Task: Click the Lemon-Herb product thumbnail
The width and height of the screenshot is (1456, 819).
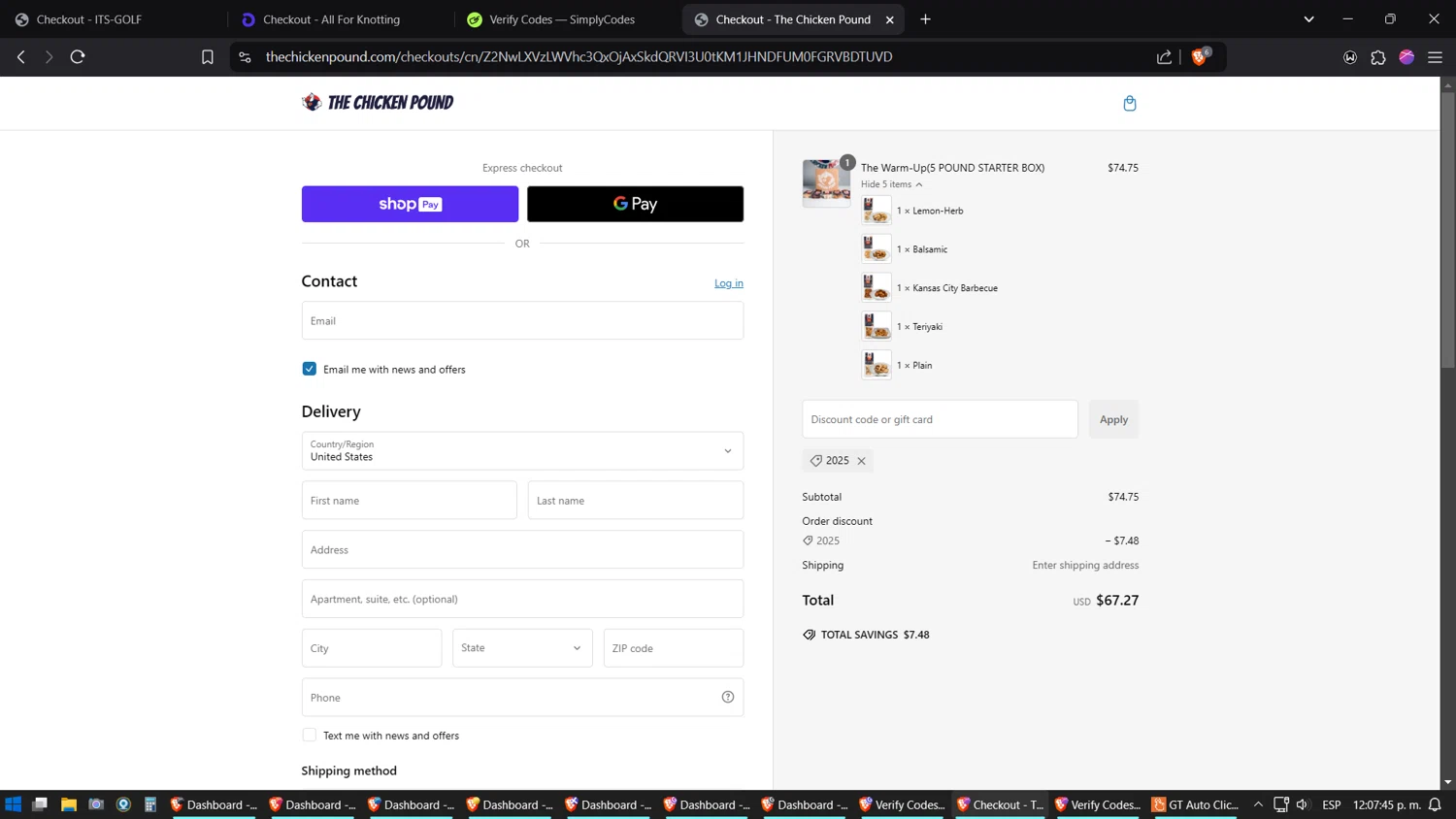Action: point(876,211)
